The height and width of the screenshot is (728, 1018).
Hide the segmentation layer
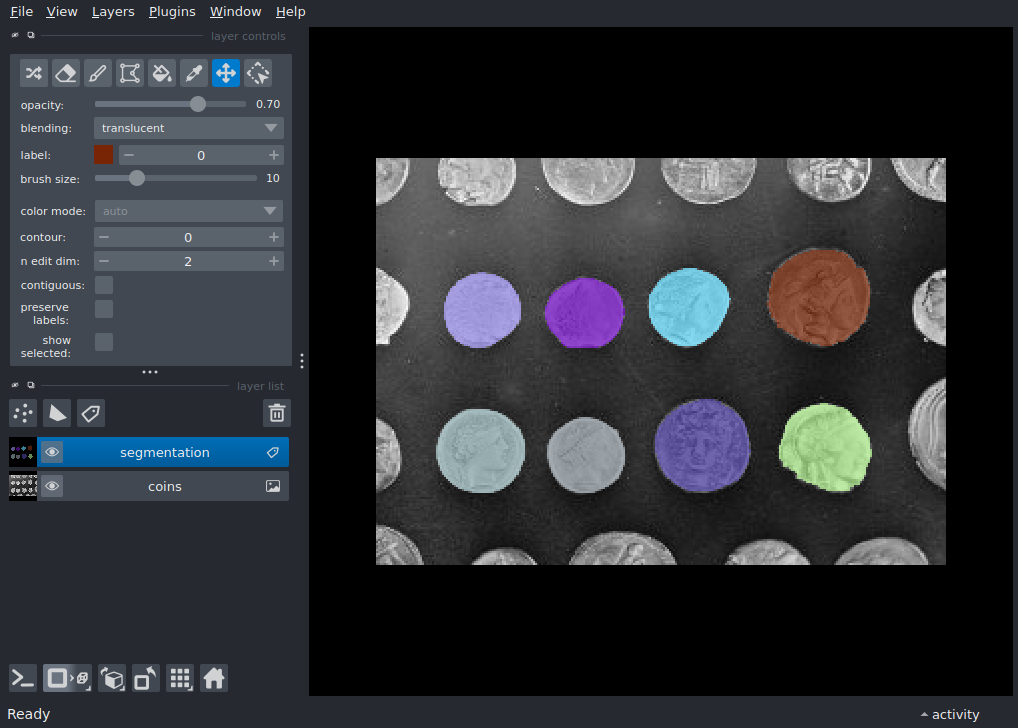pyautogui.click(x=52, y=453)
